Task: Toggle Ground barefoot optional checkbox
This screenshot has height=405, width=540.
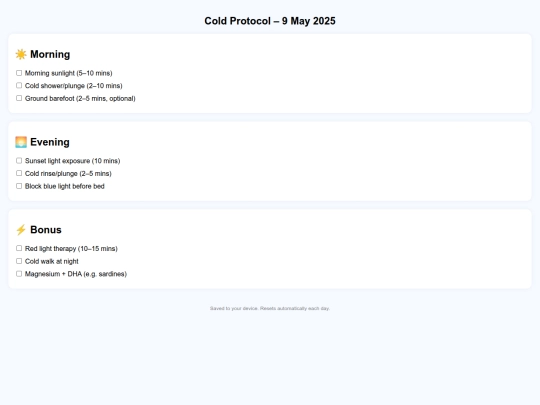Action: point(19,98)
